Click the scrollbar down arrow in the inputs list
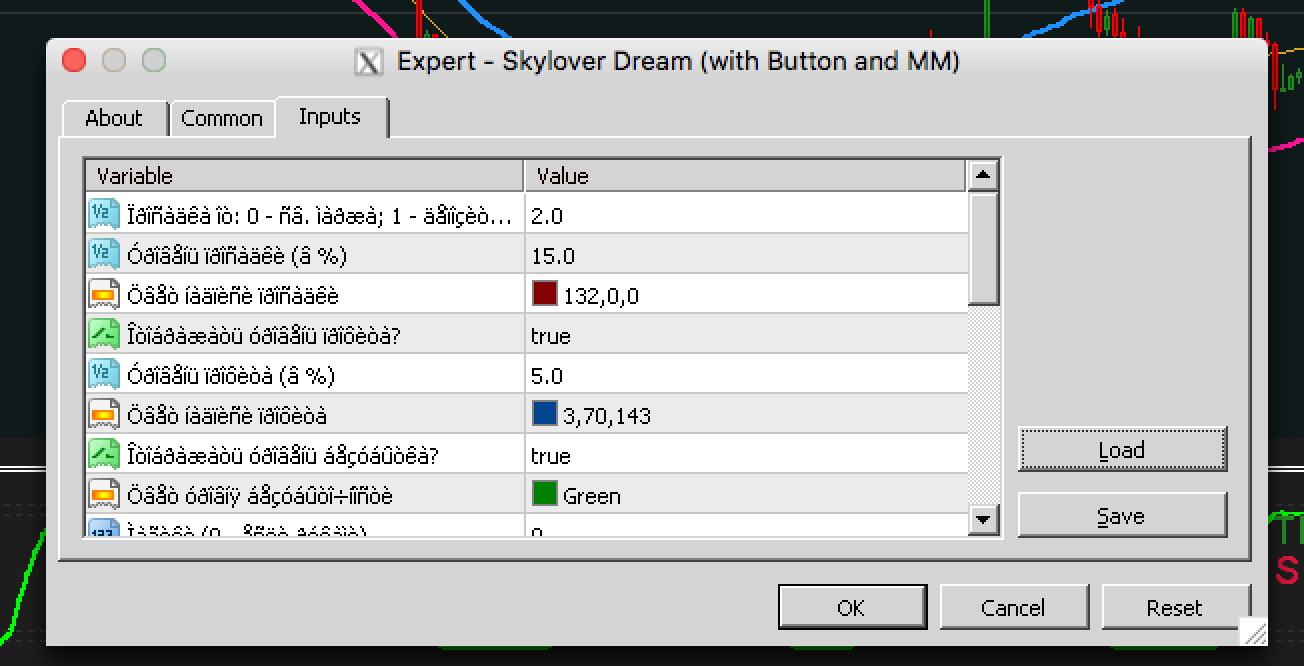Screen dimensions: 1304x666 (x=984, y=519)
